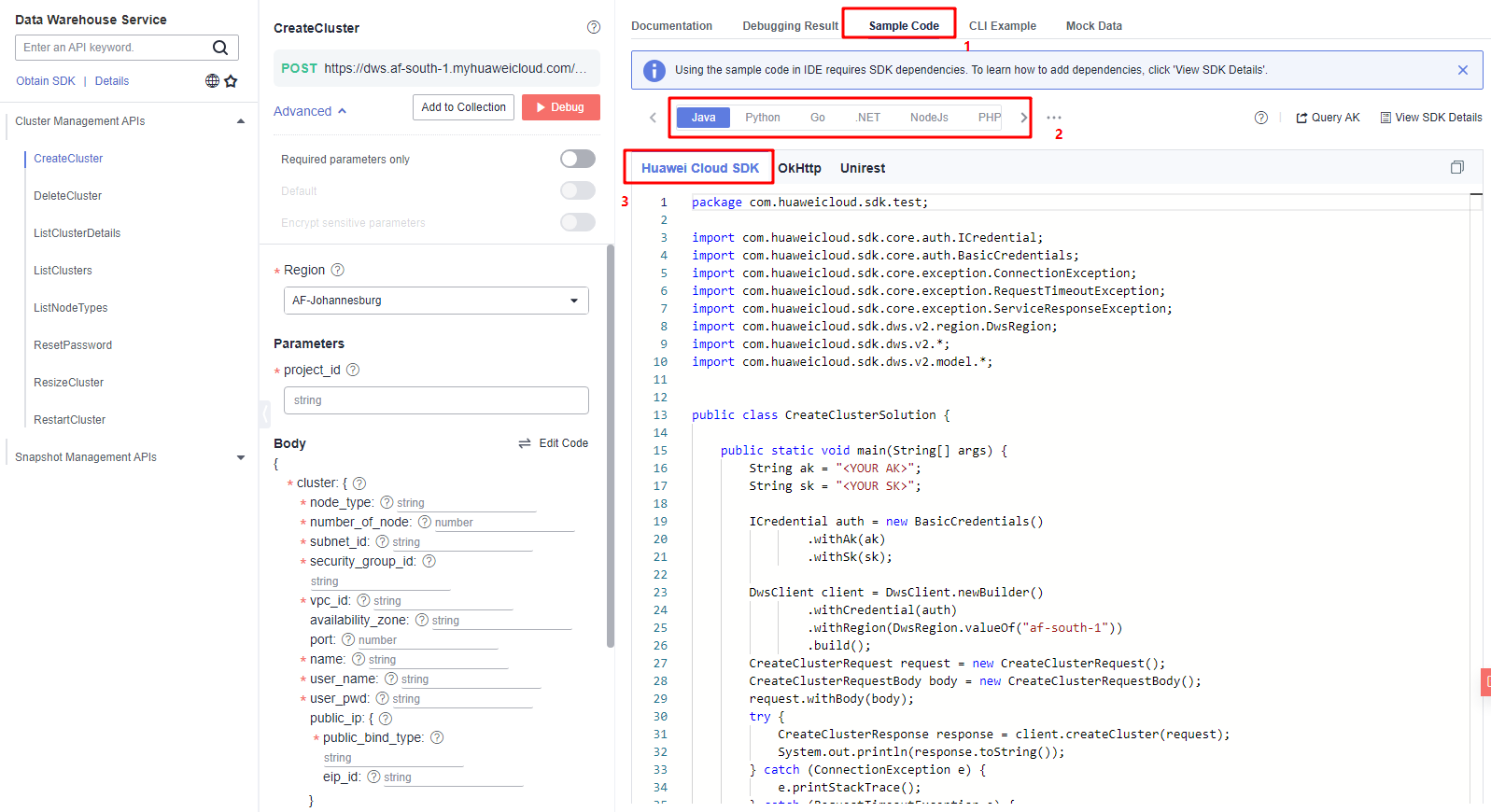Select Java language tab

coord(704,118)
